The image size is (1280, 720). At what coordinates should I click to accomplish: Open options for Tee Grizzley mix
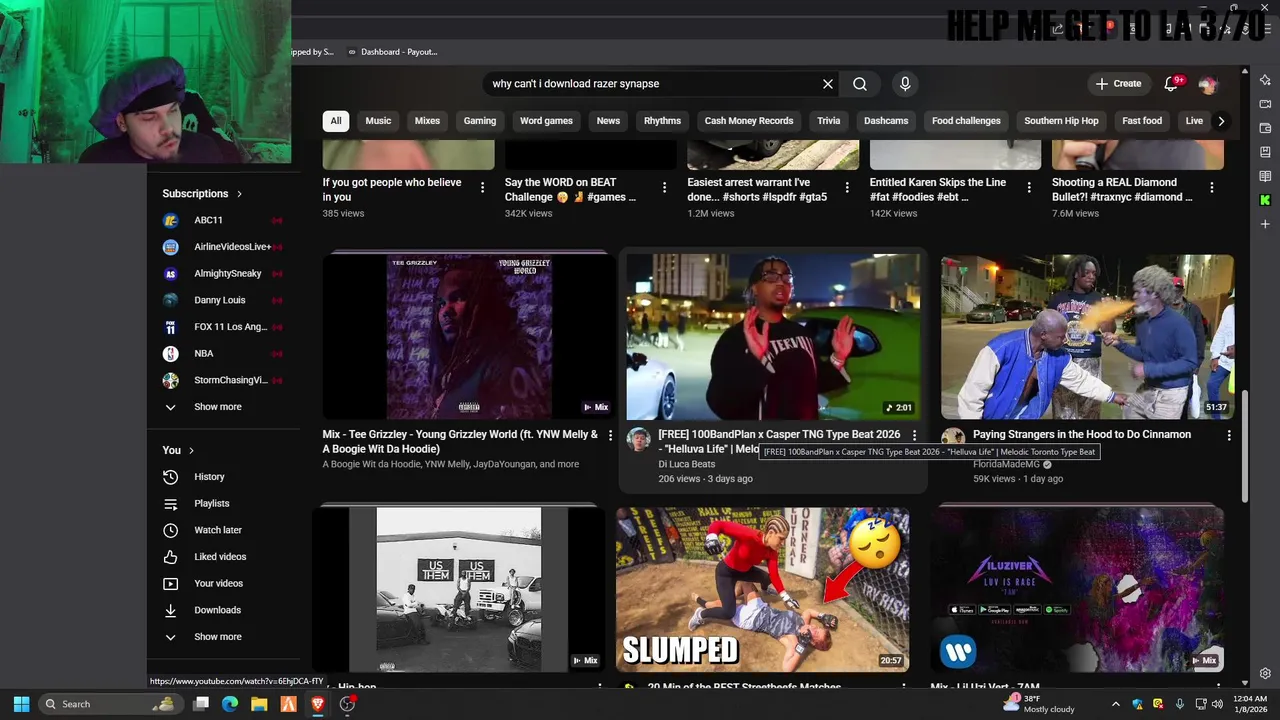click(x=610, y=436)
